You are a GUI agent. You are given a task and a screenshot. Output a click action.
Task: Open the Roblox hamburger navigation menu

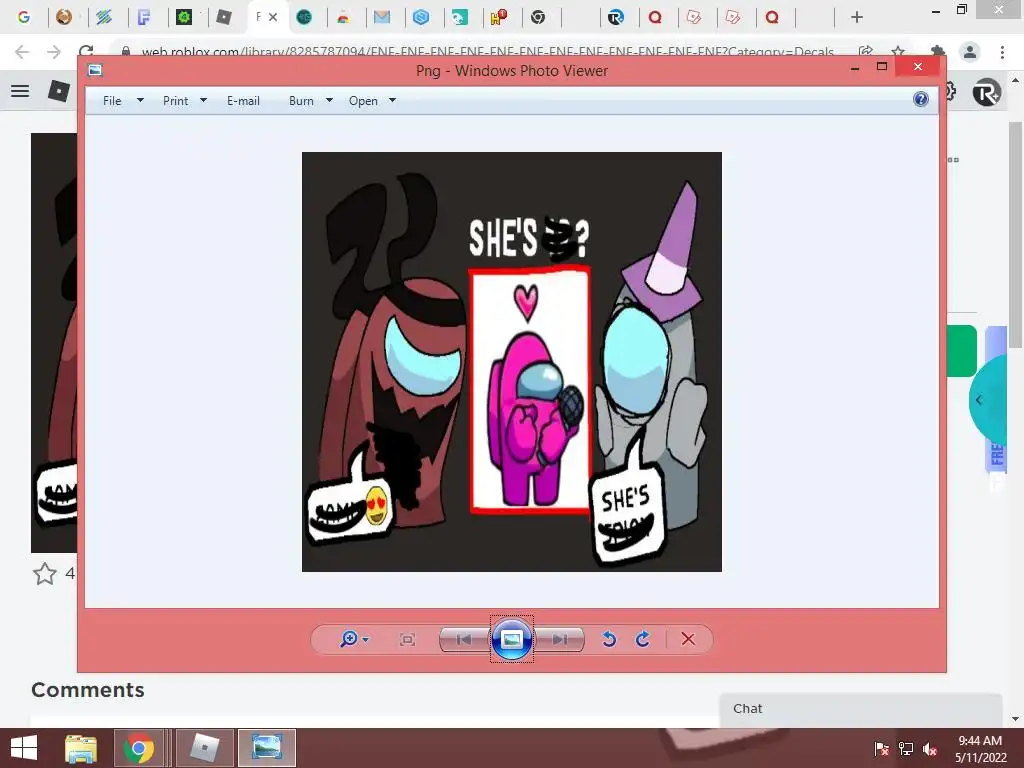pos(20,91)
